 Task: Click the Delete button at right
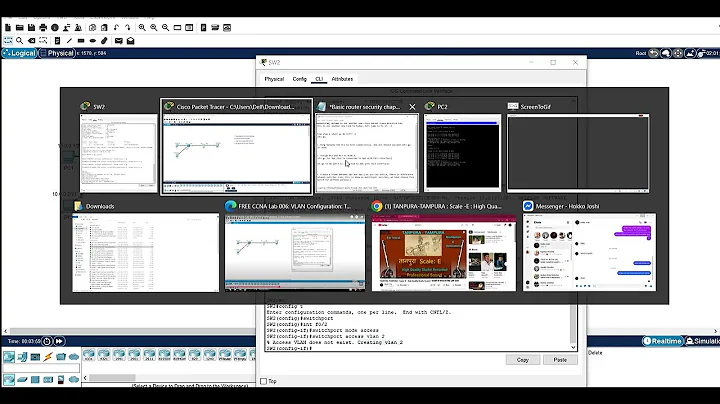pos(595,353)
